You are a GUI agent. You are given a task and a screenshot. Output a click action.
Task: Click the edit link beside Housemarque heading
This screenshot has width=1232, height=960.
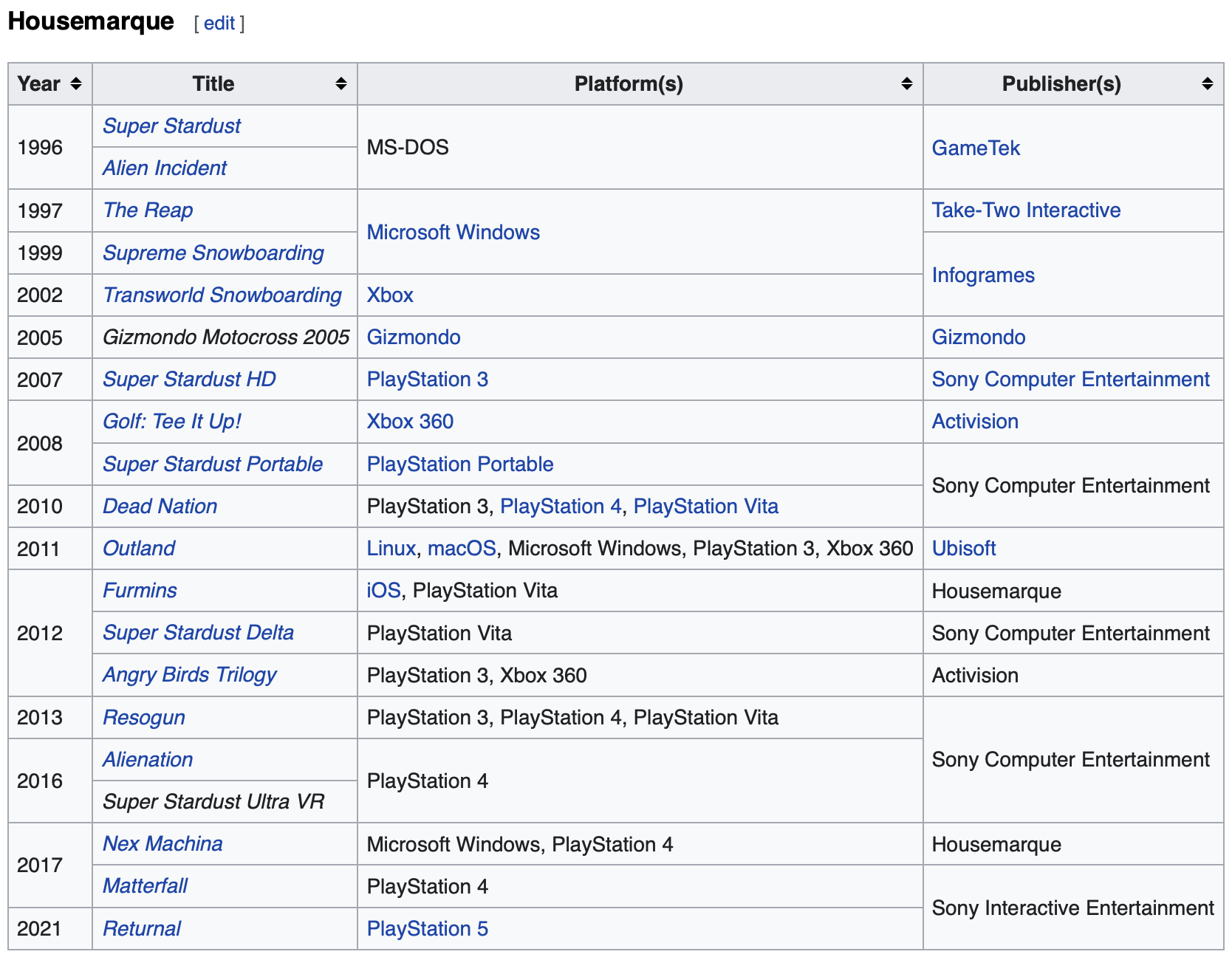(219, 23)
